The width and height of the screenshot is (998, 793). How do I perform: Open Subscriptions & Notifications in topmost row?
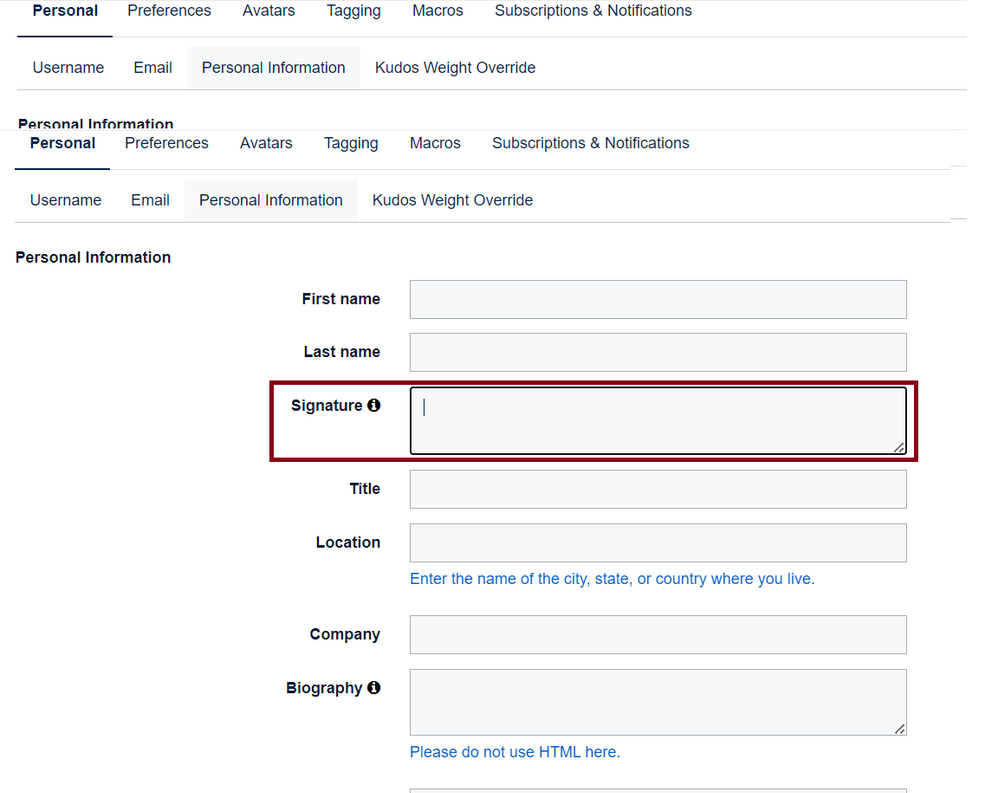tap(593, 11)
